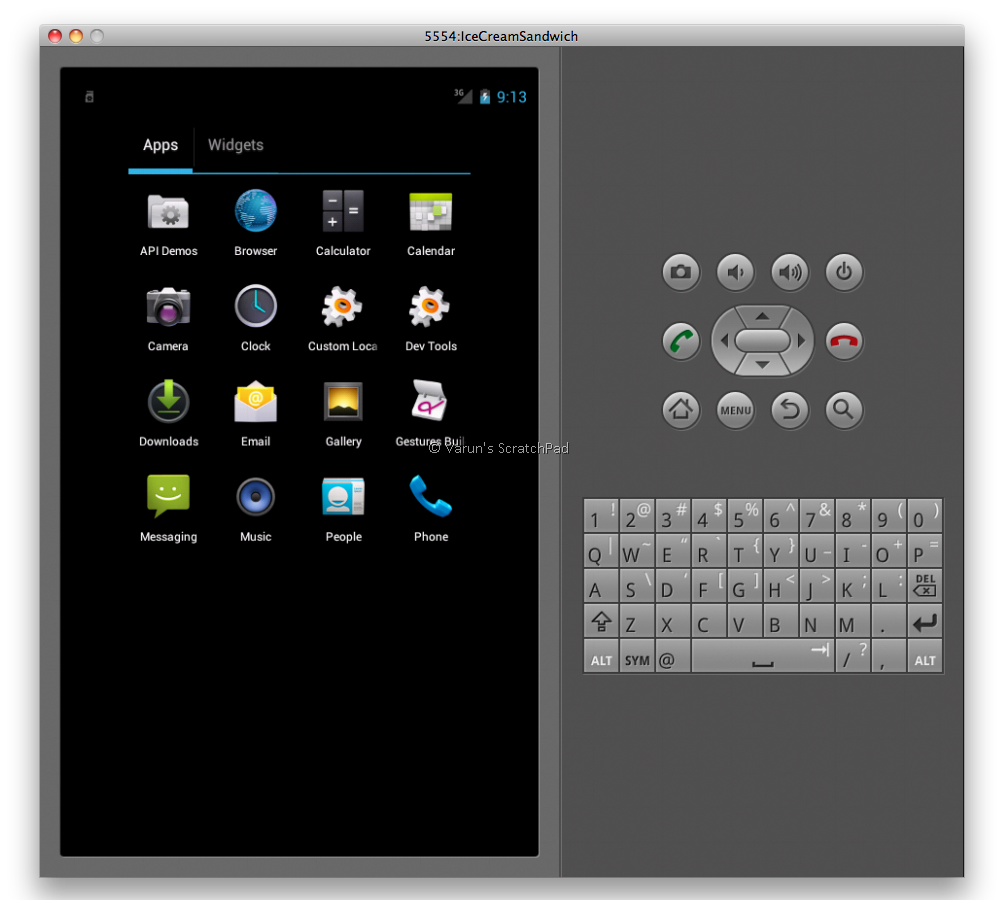Image resolution: width=1004 pixels, height=900 pixels.
Task: Click the 9:13 clock in status bar
Action: [512, 97]
